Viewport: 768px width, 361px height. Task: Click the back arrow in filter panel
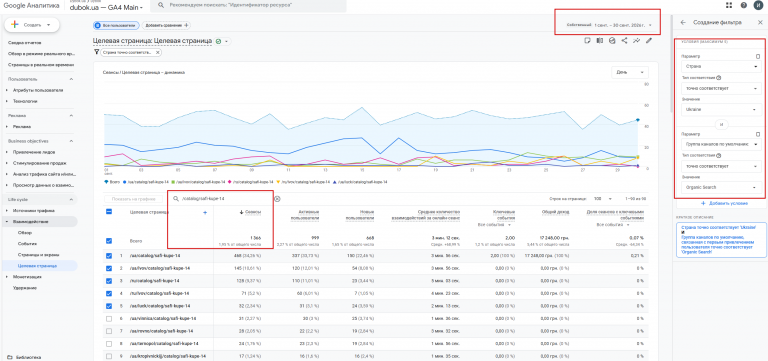click(x=683, y=23)
